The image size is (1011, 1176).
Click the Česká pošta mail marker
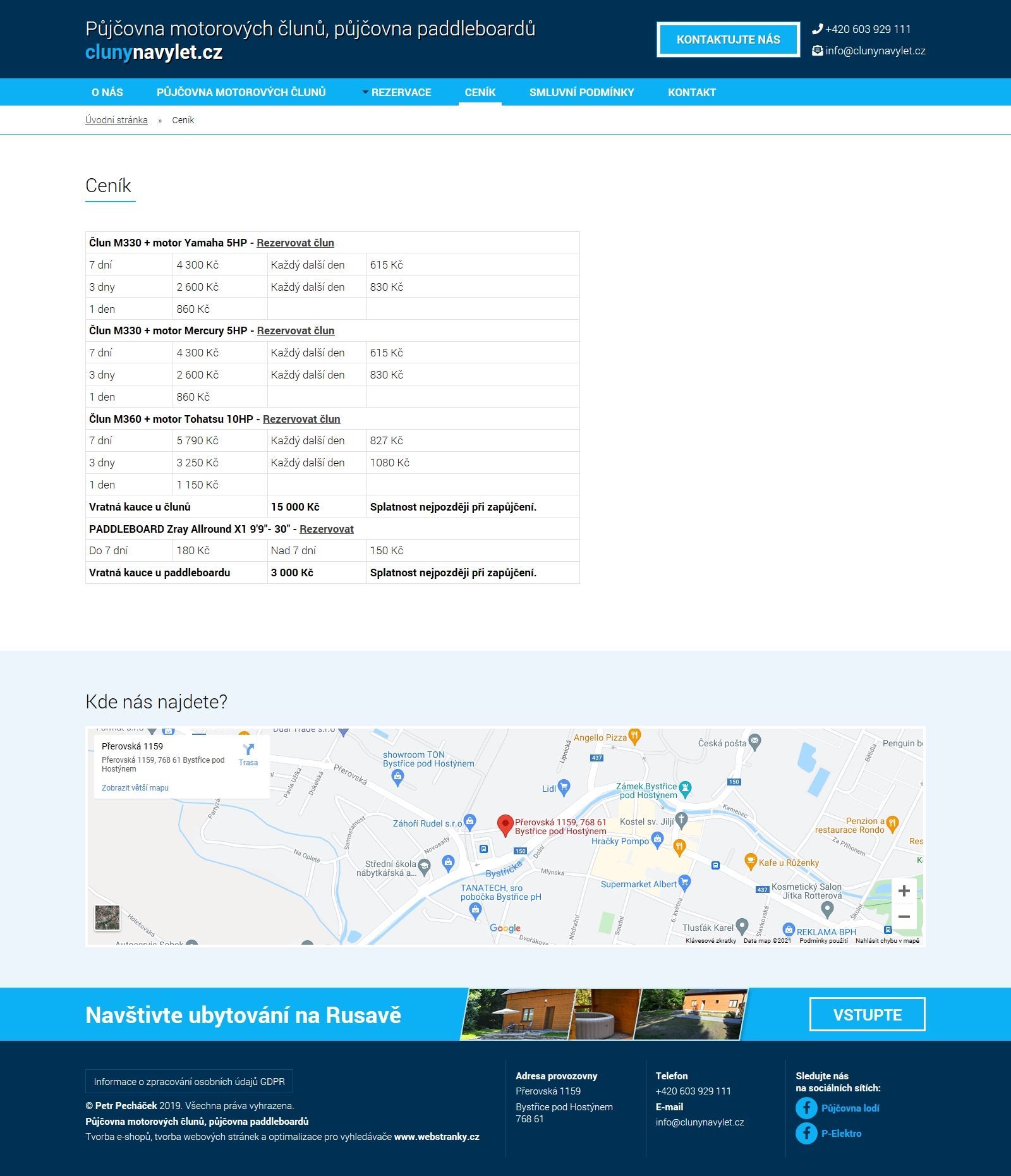click(754, 741)
